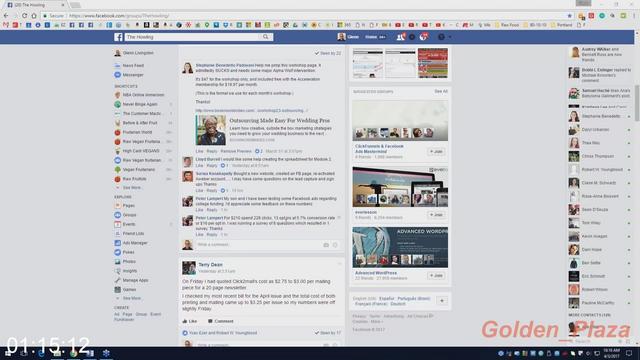Click Home in the top bar
640x360 pixels.
pyautogui.click(x=371, y=37)
